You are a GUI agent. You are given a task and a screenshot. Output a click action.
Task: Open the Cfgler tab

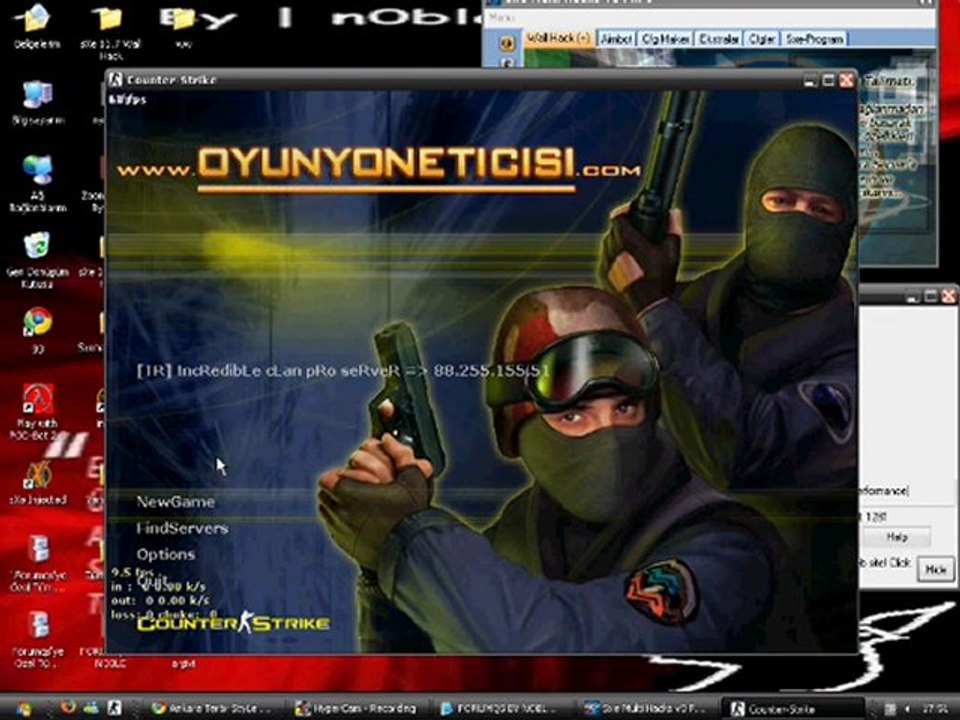tap(762, 39)
